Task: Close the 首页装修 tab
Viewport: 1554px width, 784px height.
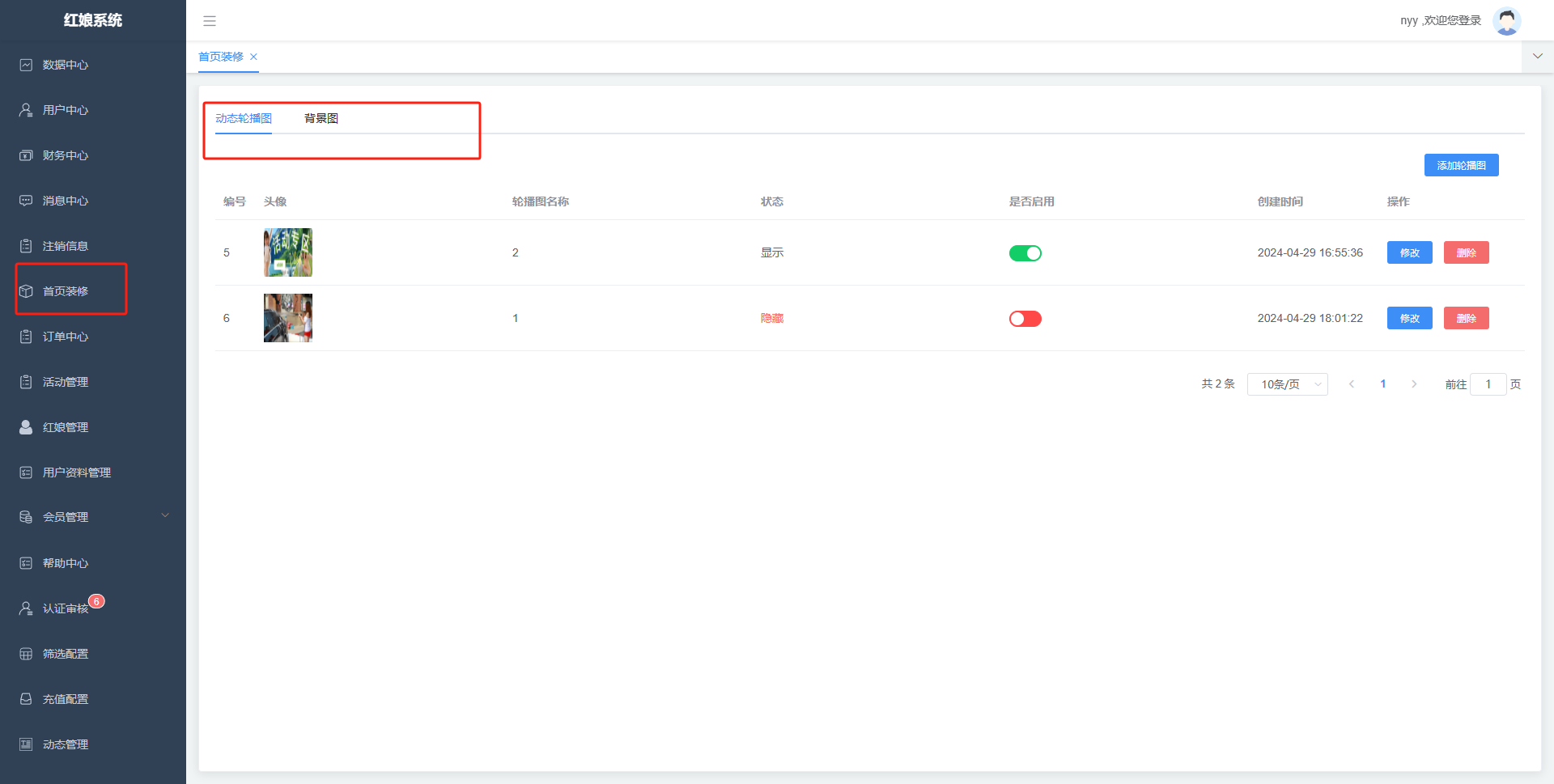Action: (x=253, y=57)
